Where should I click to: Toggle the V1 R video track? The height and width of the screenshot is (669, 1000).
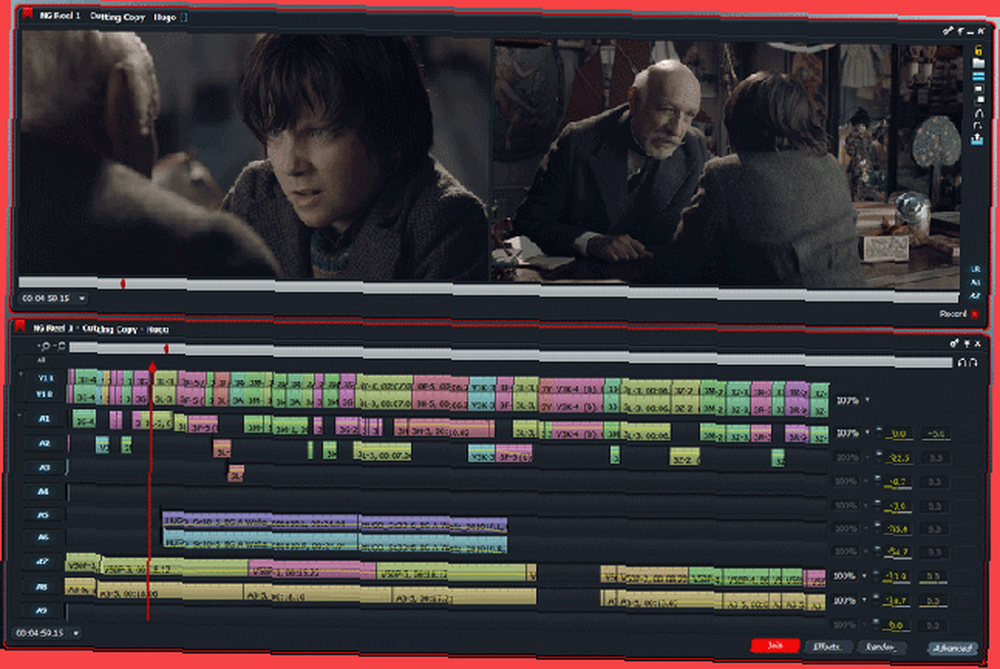pyautogui.click(x=45, y=394)
